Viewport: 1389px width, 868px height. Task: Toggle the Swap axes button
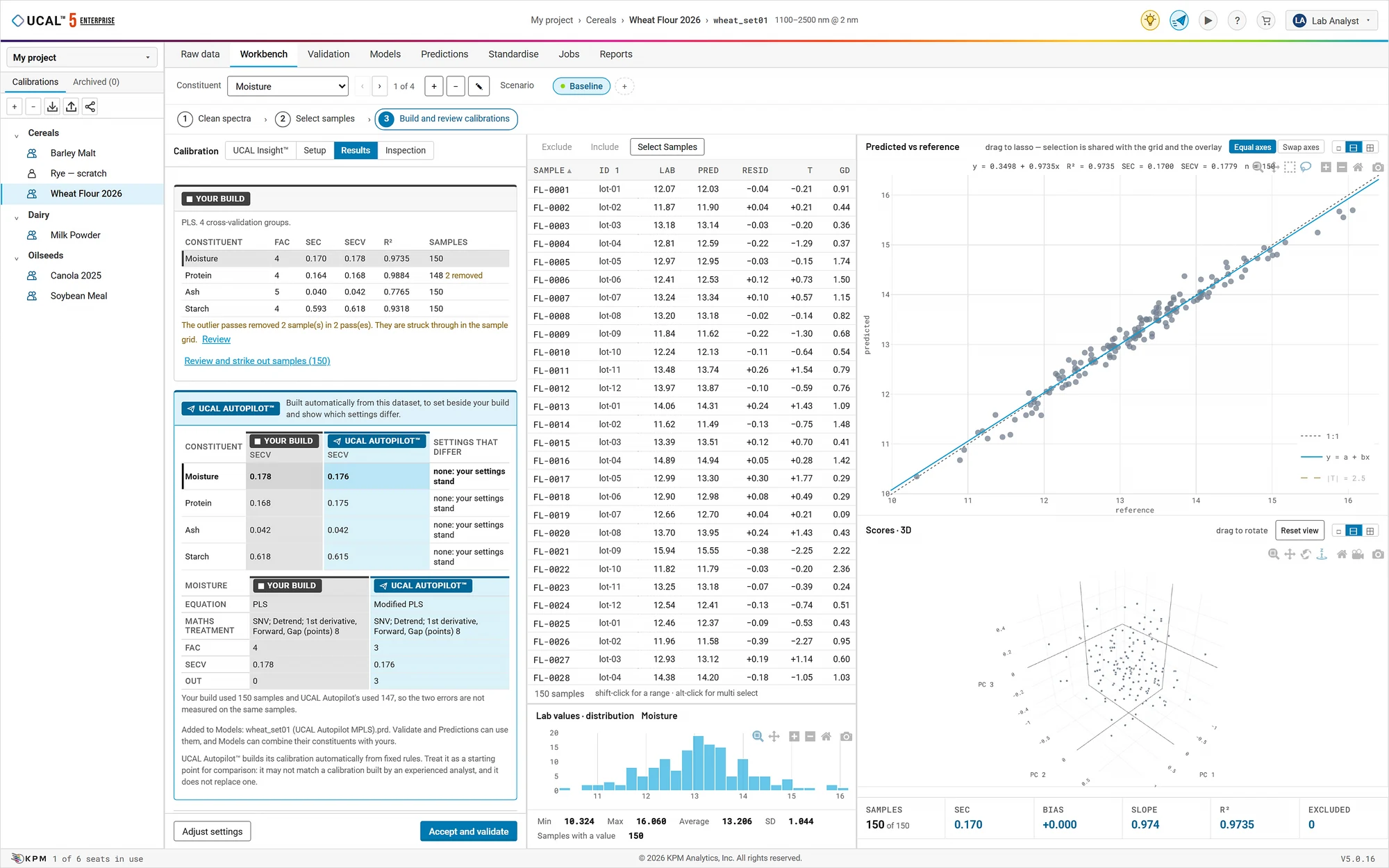click(1300, 147)
